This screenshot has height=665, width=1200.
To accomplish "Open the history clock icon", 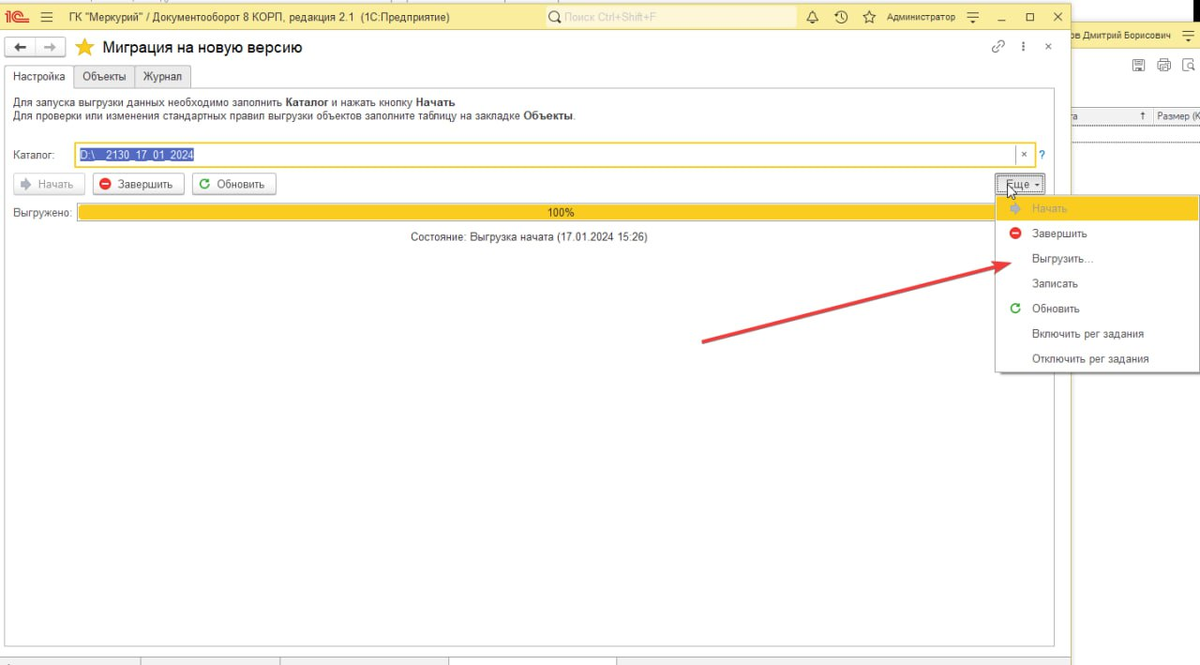I will click(841, 17).
